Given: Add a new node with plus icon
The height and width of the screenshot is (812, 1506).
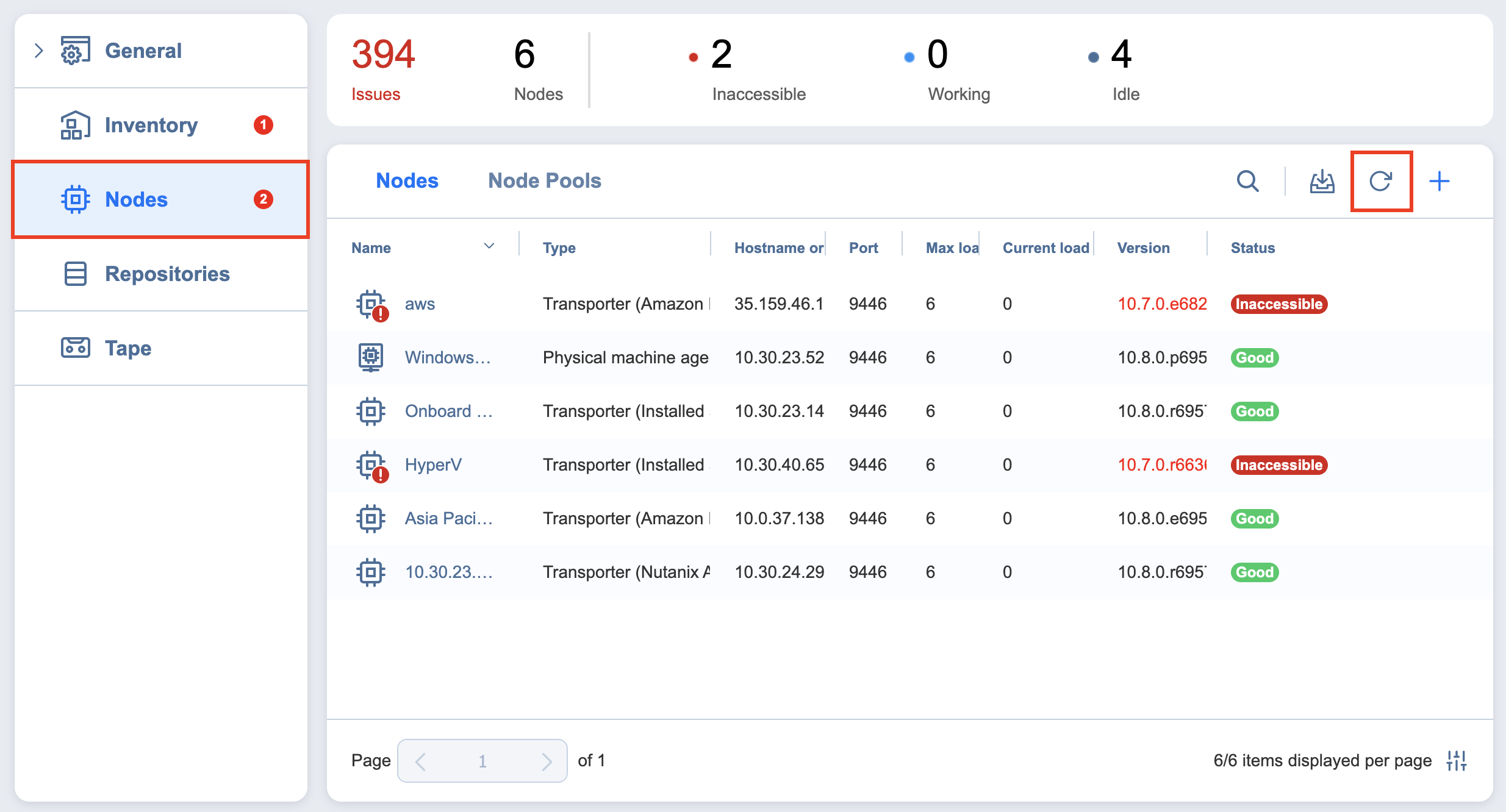Looking at the screenshot, I should tap(1440, 181).
